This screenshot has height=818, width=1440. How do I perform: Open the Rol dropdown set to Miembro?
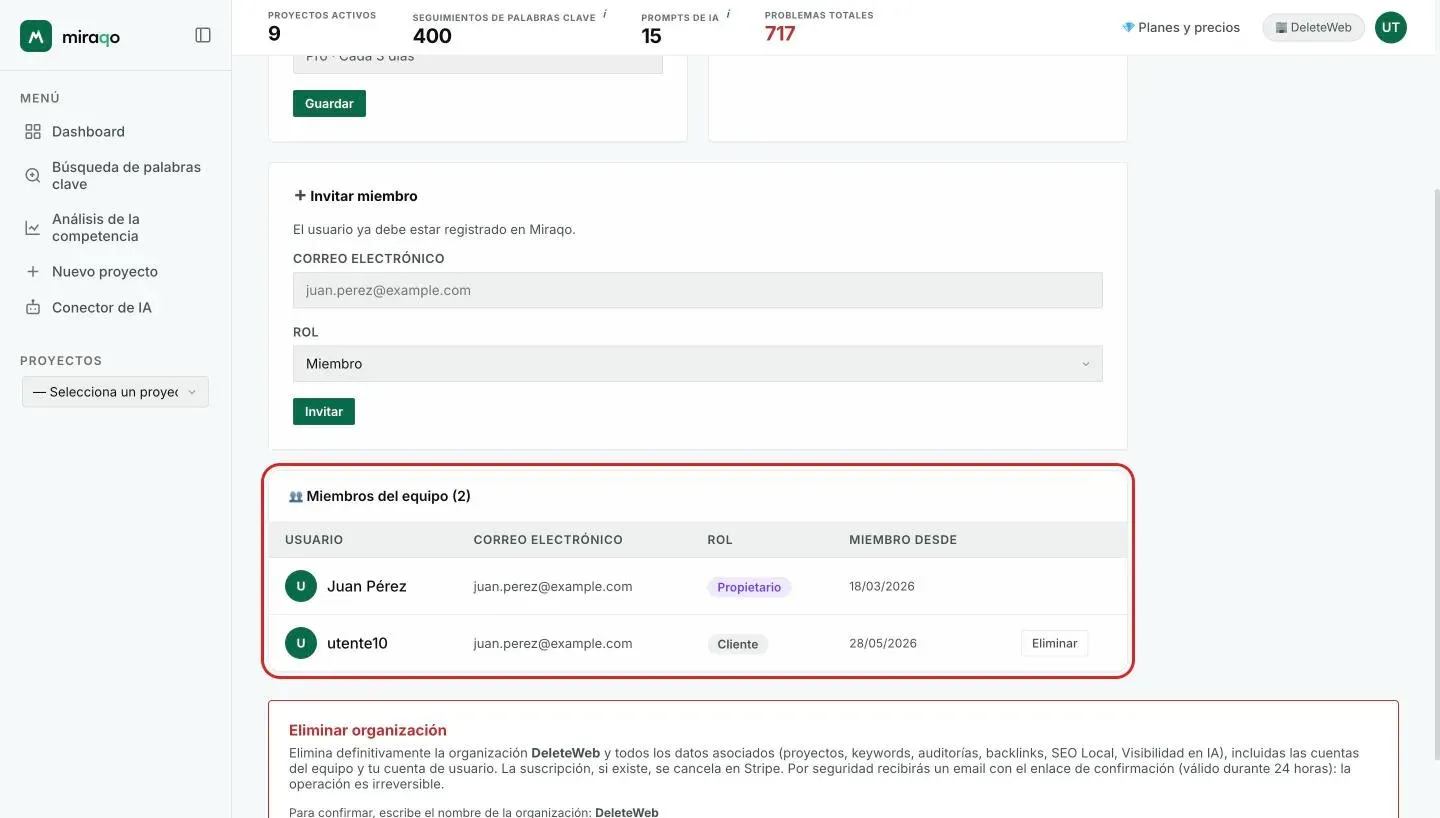pyautogui.click(x=697, y=364)
